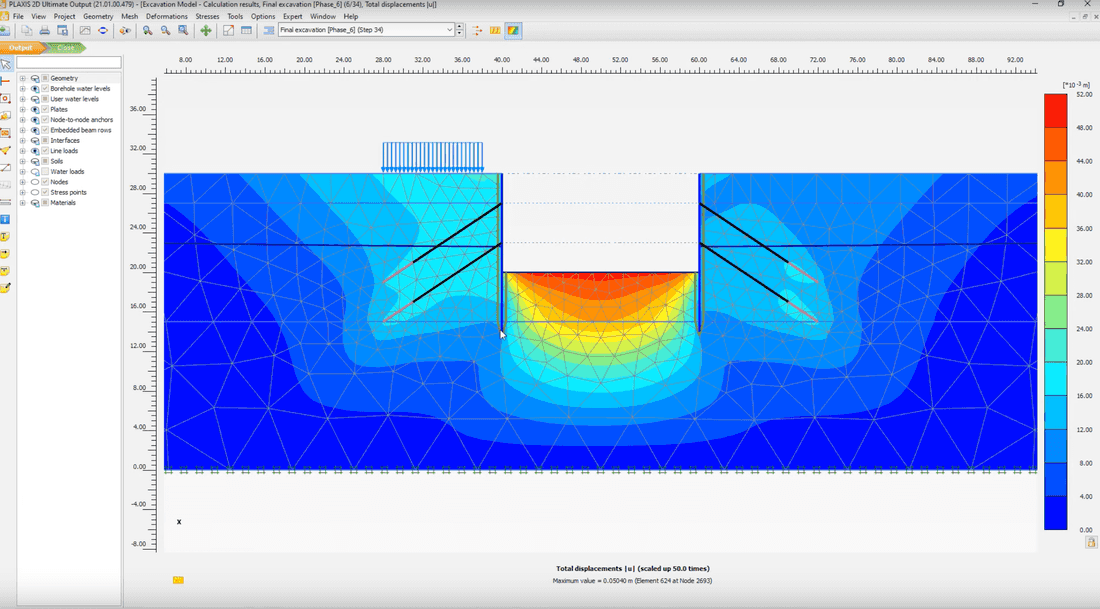This screenshot has width=1100, height=609.
Task: Click the blue T text icon in left sidebar
Action: 5,220
